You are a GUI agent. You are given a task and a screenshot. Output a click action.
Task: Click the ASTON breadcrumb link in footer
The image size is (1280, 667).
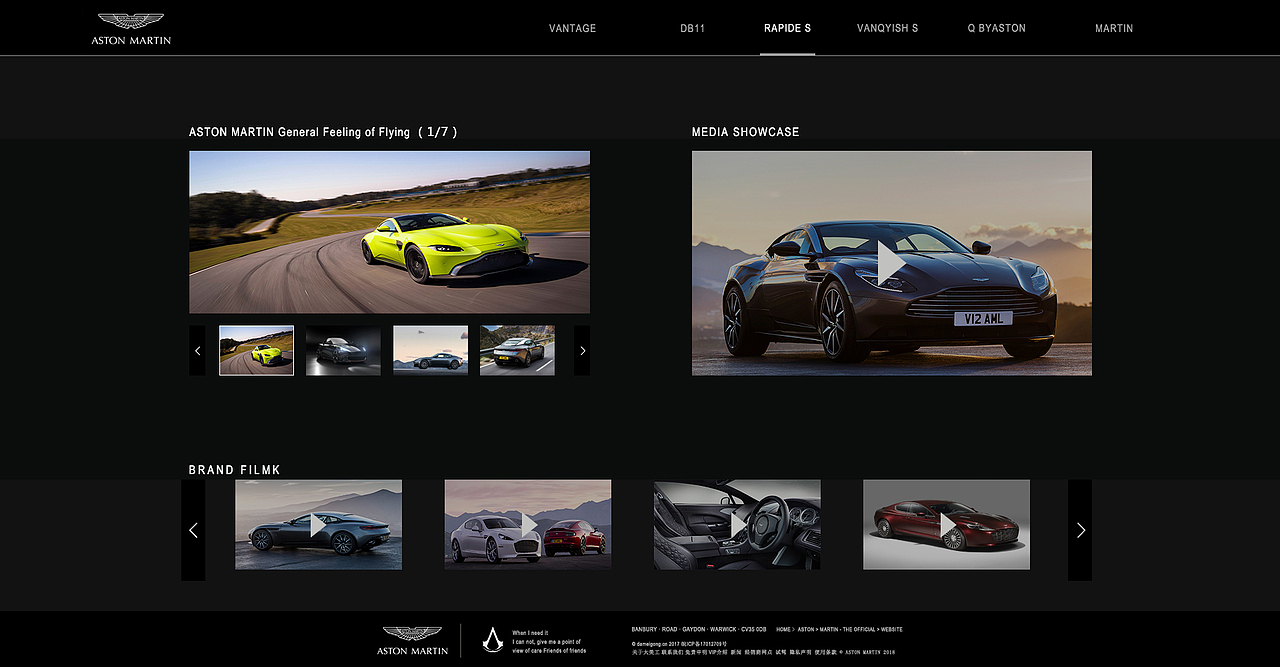[x=808, y=630]
